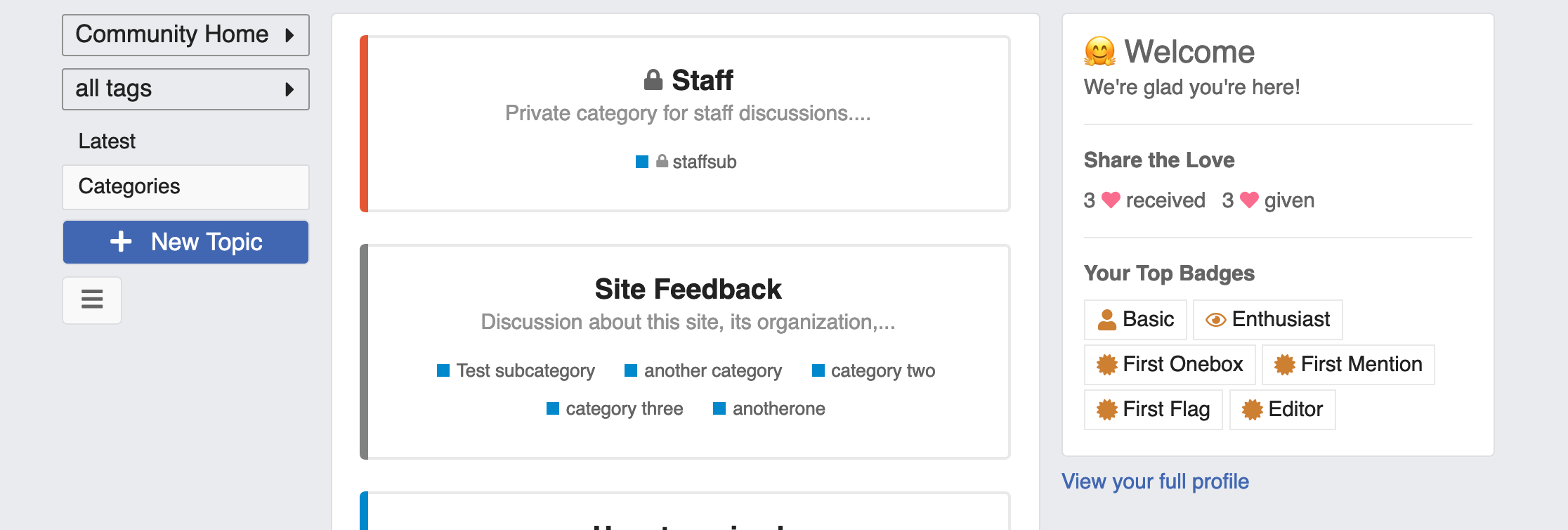This screenshot has height=530, width=1568.
Task: Click the lock icon beside Staff
Action: pyautogui.click(x=653, y=80)
